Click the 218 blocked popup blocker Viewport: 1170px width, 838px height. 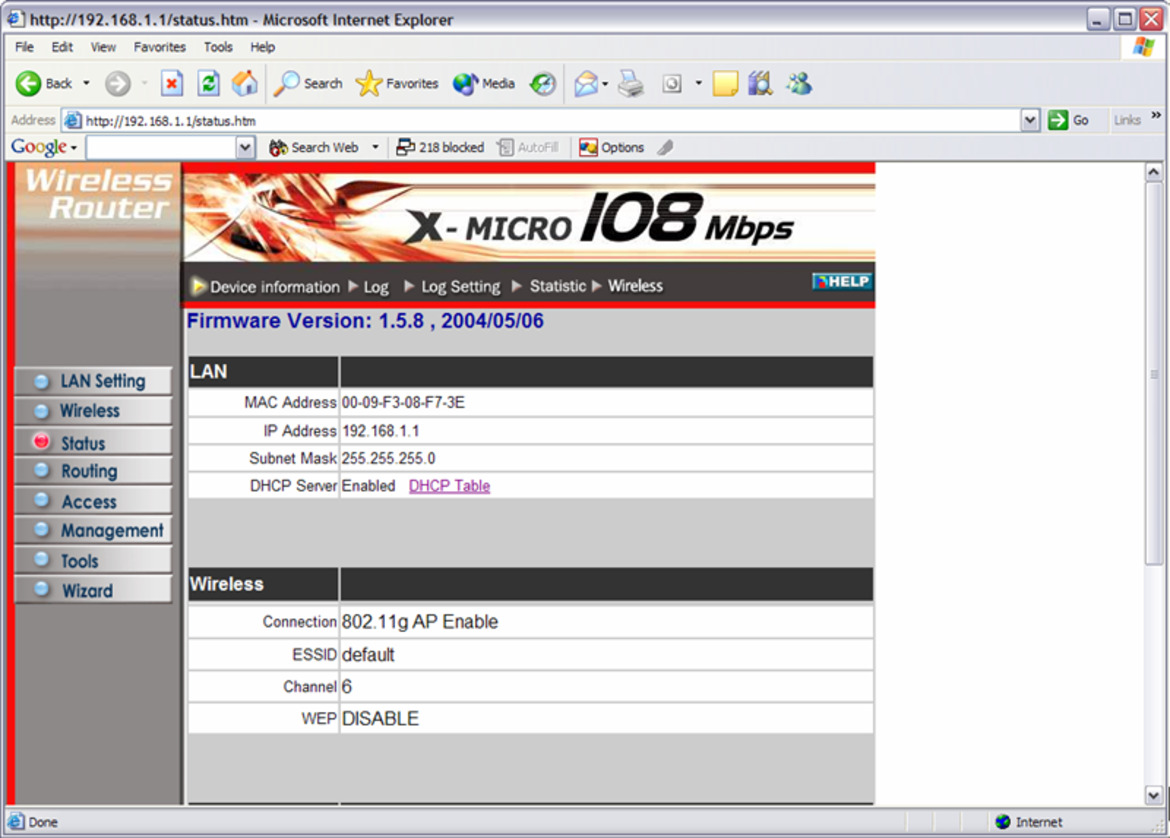point(440,148)
